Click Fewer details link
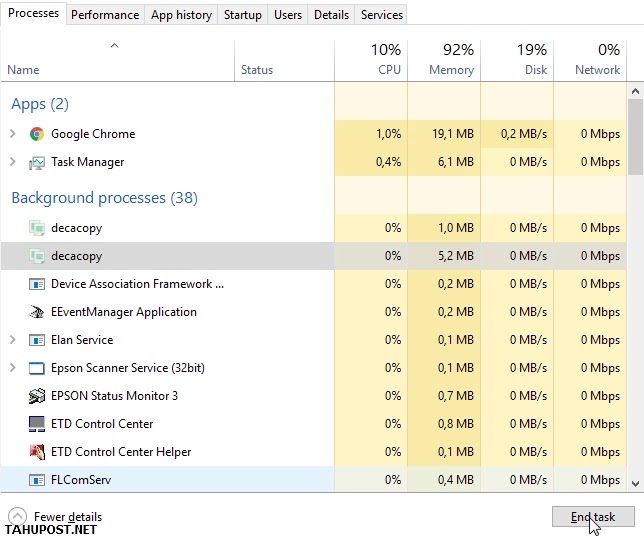This screenshot has width=644, height=541. click(x=68, y=517)
